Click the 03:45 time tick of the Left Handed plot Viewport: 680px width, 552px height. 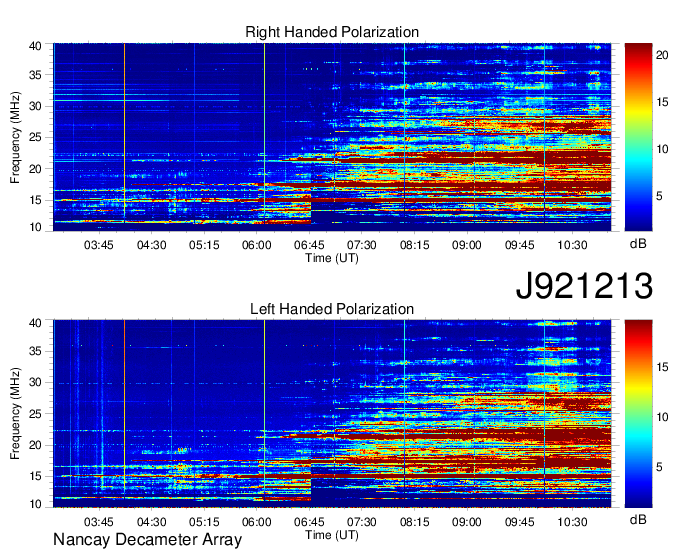(99, 522)
